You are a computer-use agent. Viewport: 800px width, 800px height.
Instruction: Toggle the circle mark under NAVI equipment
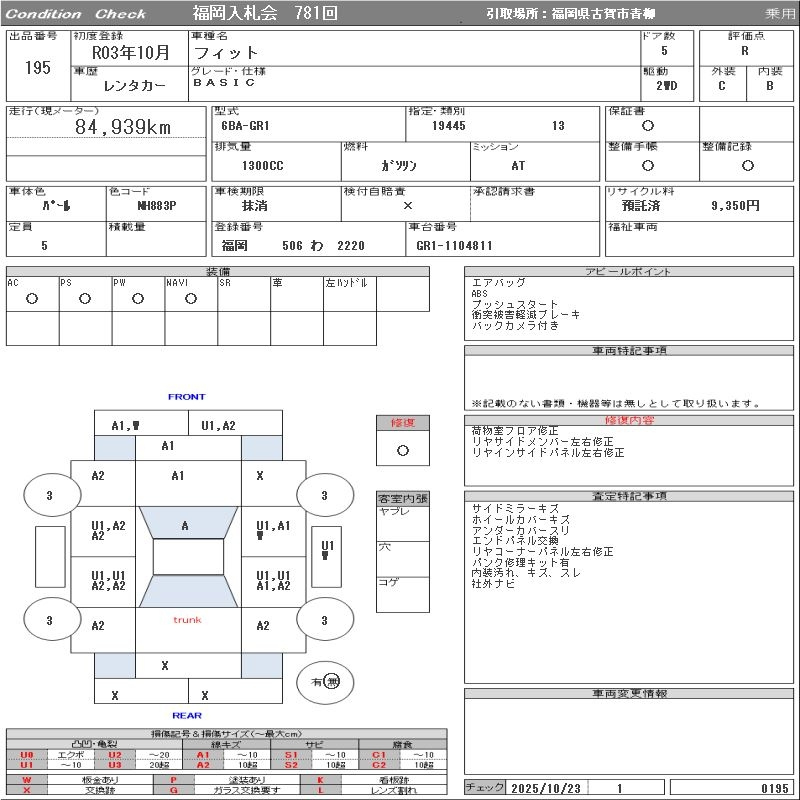point(191,298)
